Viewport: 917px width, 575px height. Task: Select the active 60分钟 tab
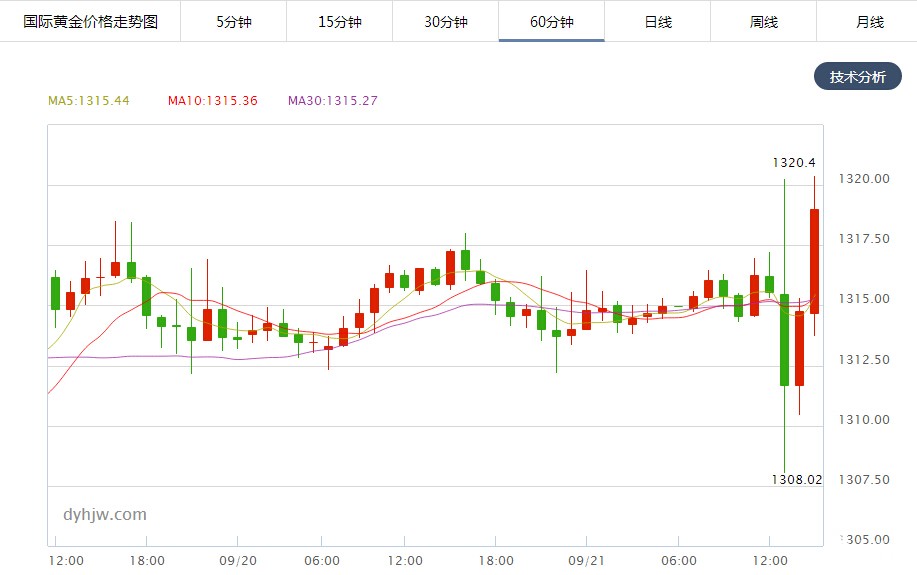point(551,22)
